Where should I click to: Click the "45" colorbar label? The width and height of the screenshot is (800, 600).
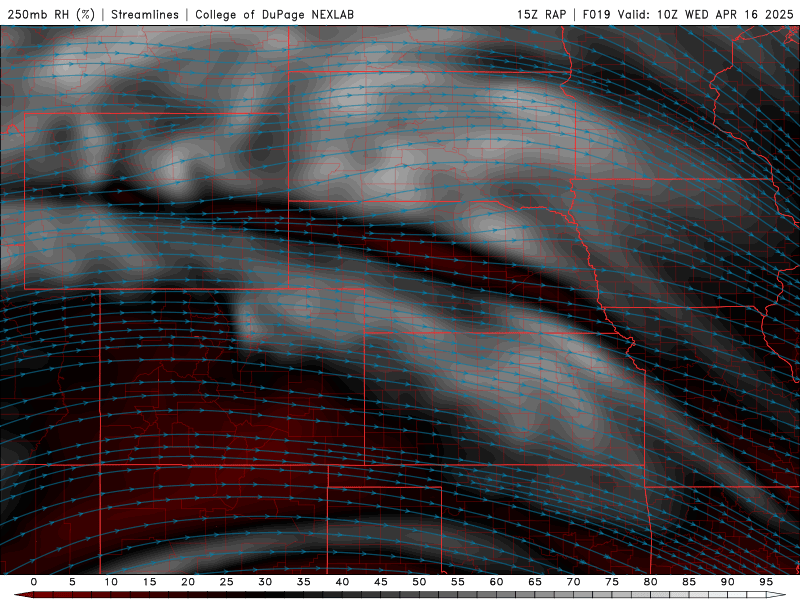[381, 582]
